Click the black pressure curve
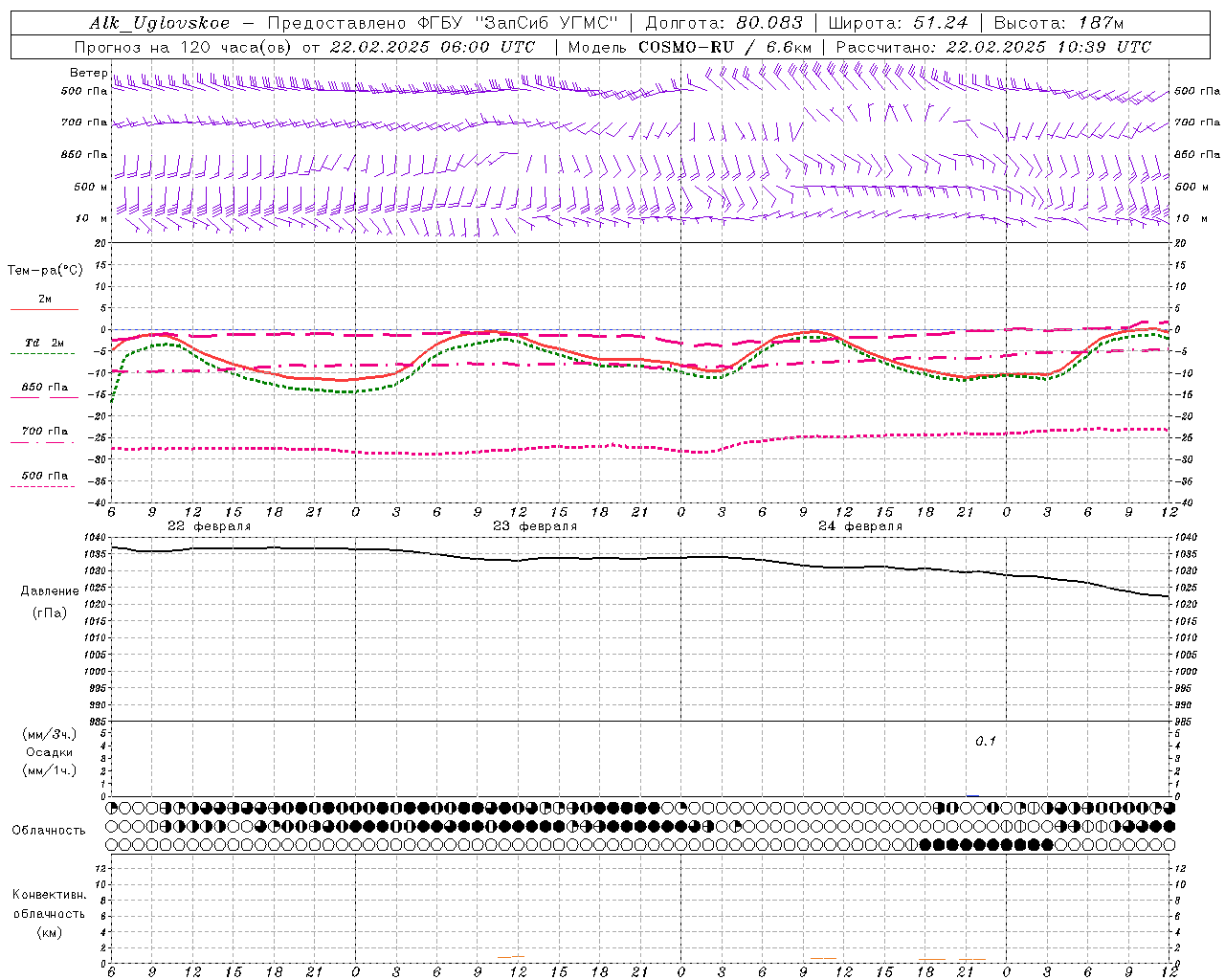 point(639,558)
